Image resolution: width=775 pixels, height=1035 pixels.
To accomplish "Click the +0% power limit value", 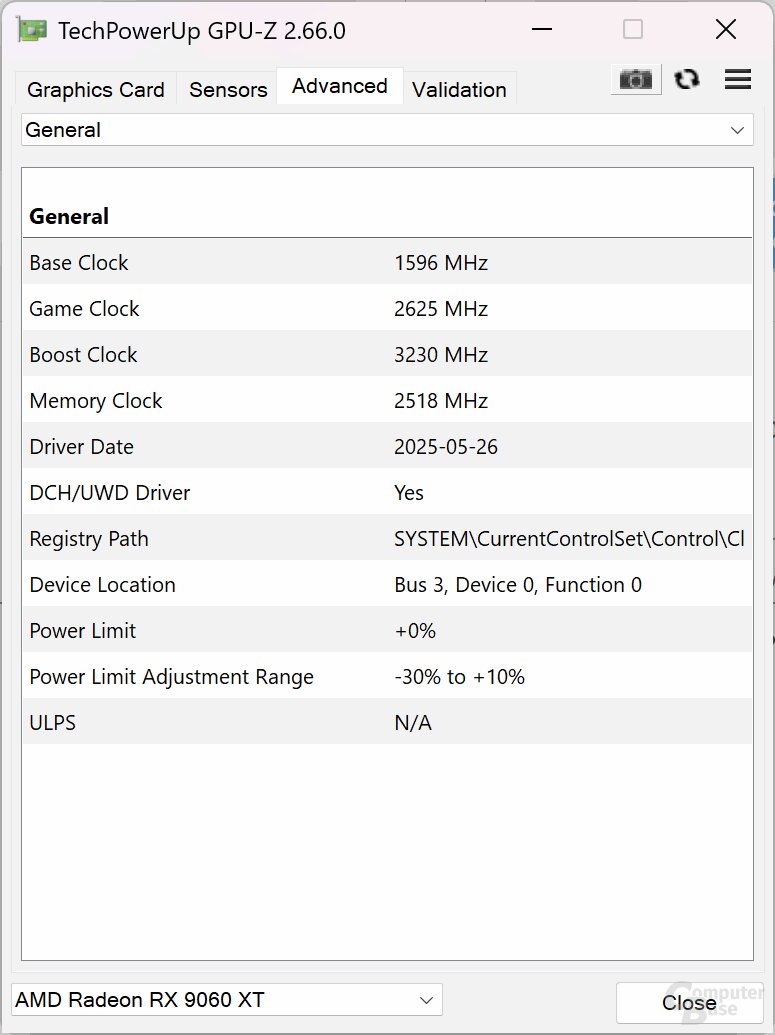I will pyautogui.click(x=415, y=631).
